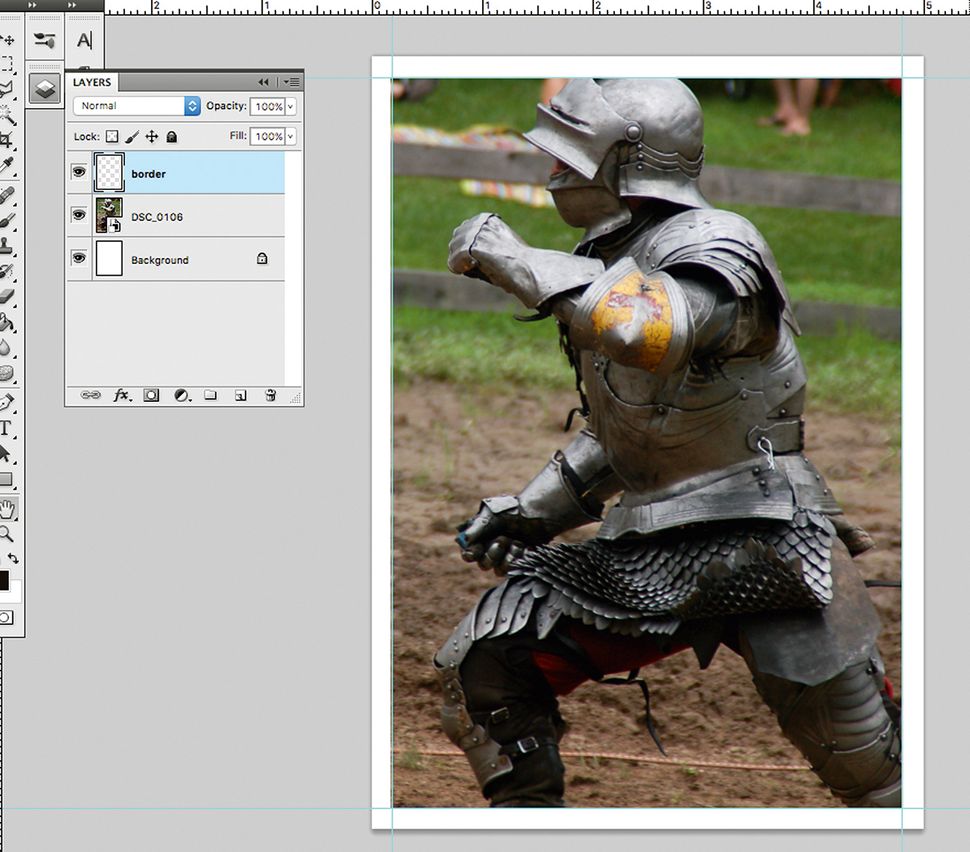Add a new adjustment layer

coord(181,395)
